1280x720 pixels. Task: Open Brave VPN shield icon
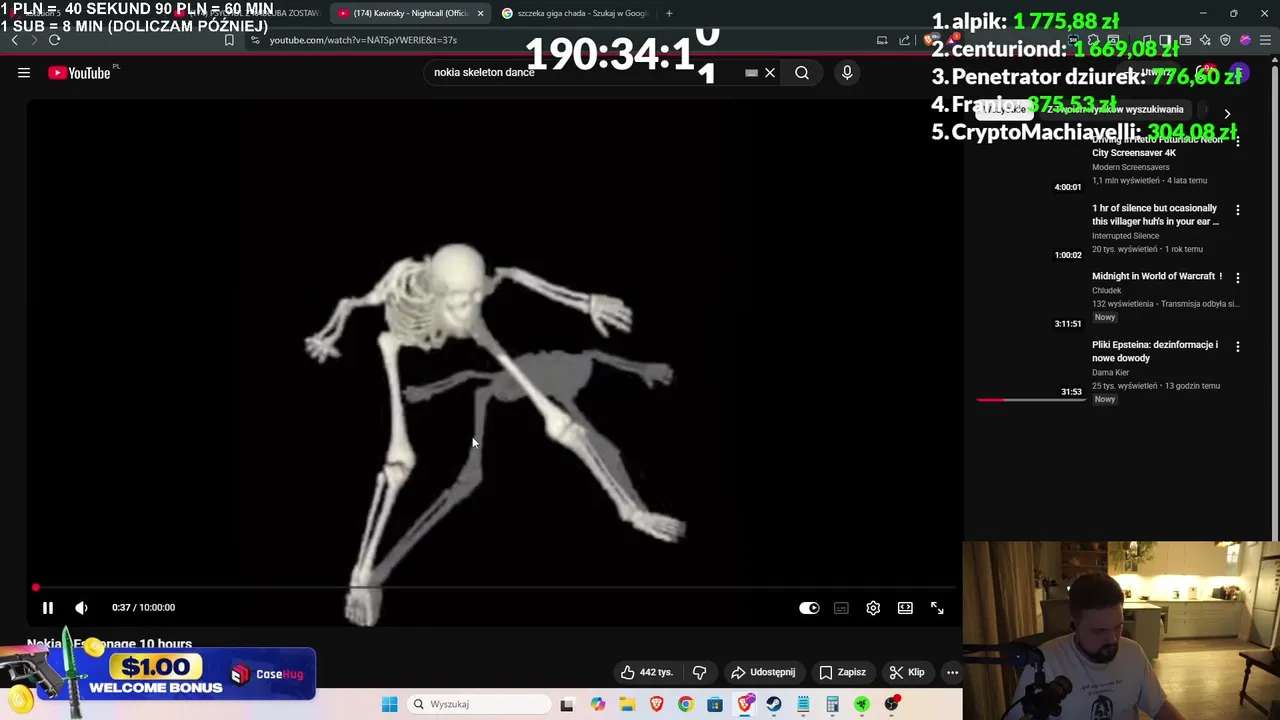(1225, 40)
